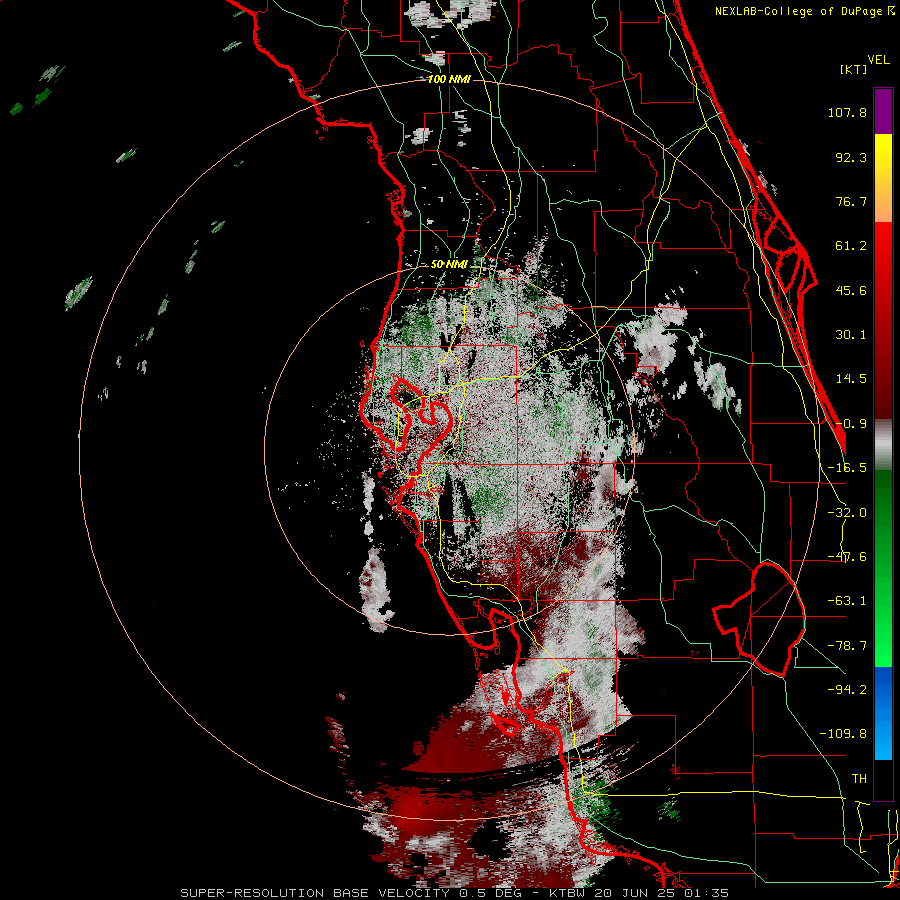Click the Super-Resolution Base Velocity caption

click(x=455, y=893)
